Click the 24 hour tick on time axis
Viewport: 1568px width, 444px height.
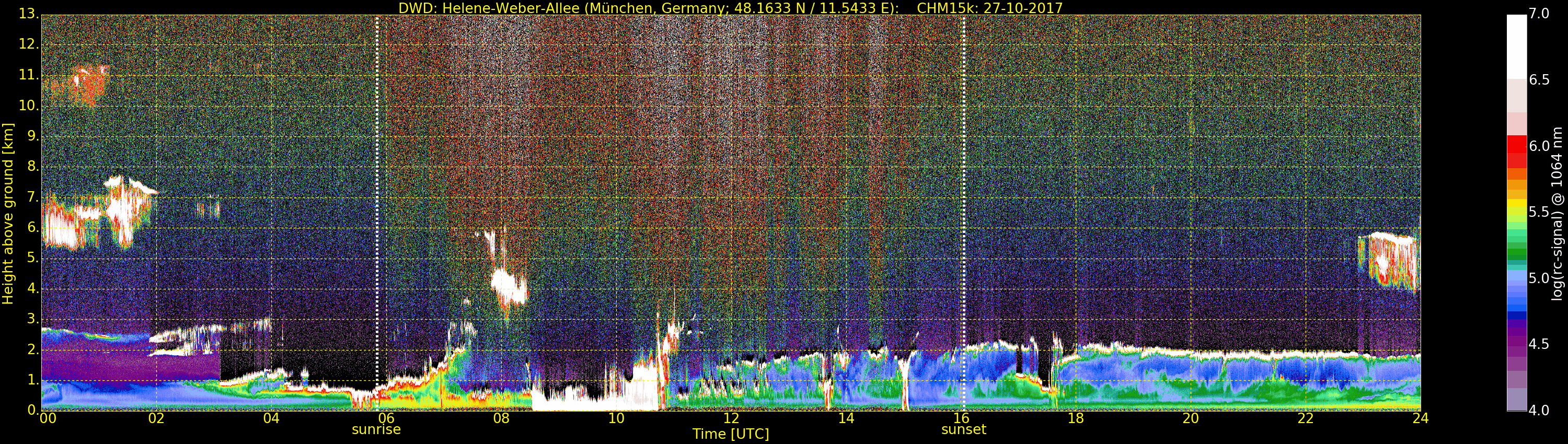tap(1420, 418)
